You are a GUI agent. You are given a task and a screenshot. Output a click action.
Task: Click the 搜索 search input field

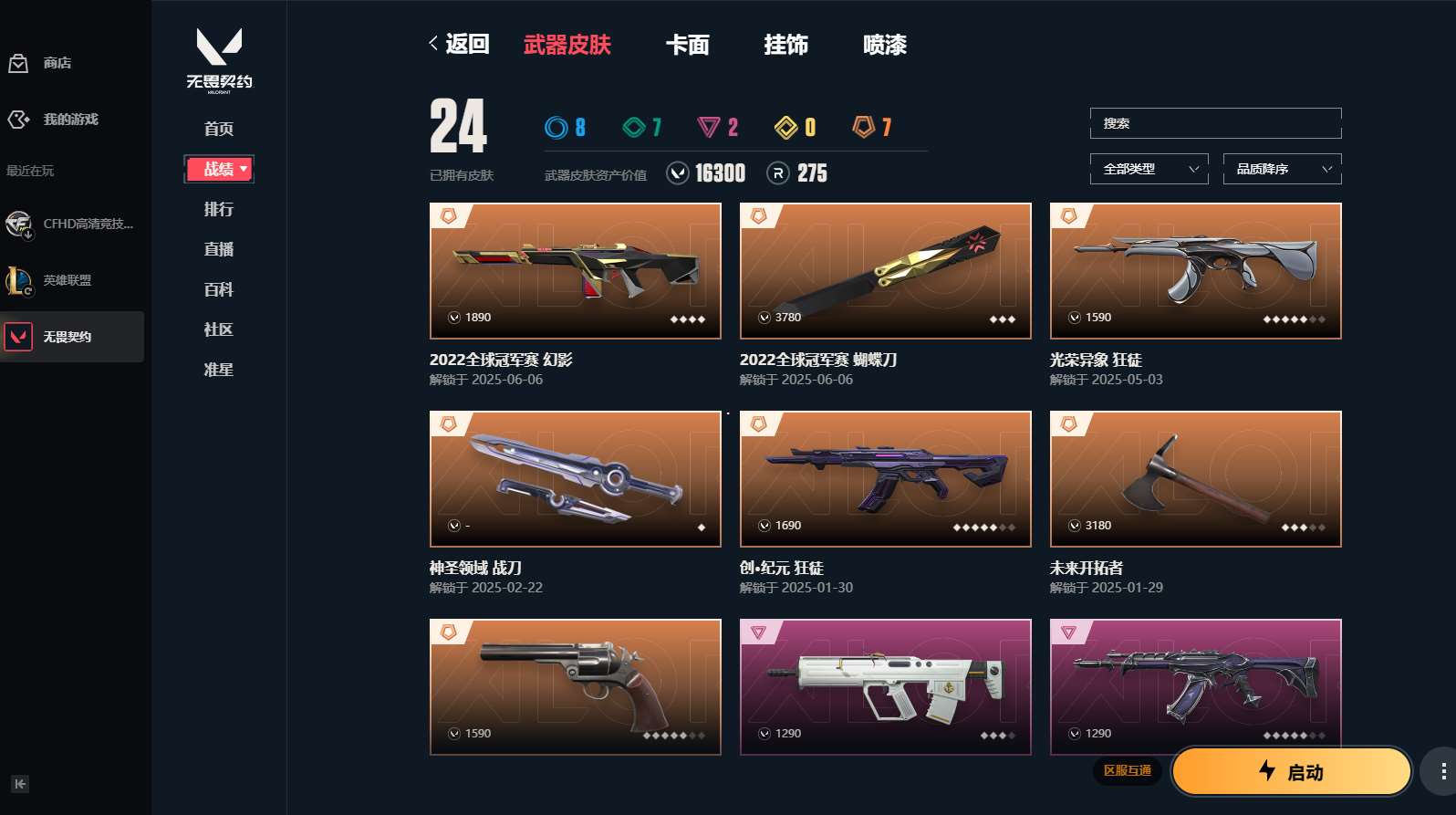pyautogui.click(x=1216, y=123)
